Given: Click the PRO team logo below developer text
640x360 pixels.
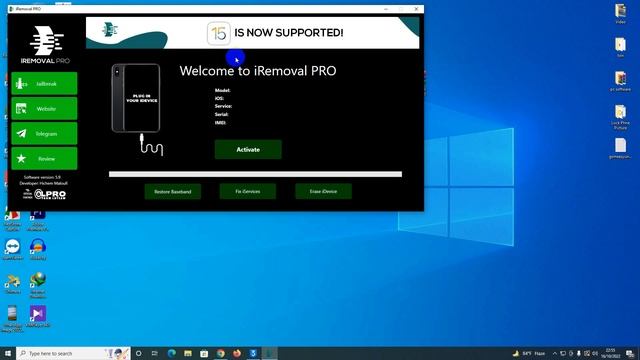Looking at the screenshot, I should 44,194.
